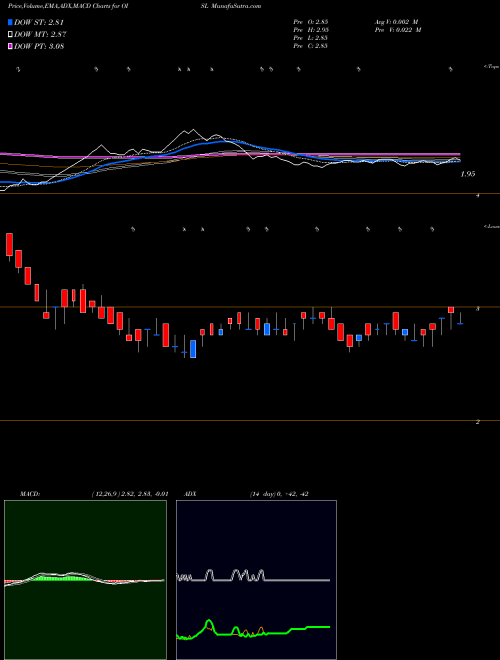Click the 'Pre L: 2.83' value

311,38
